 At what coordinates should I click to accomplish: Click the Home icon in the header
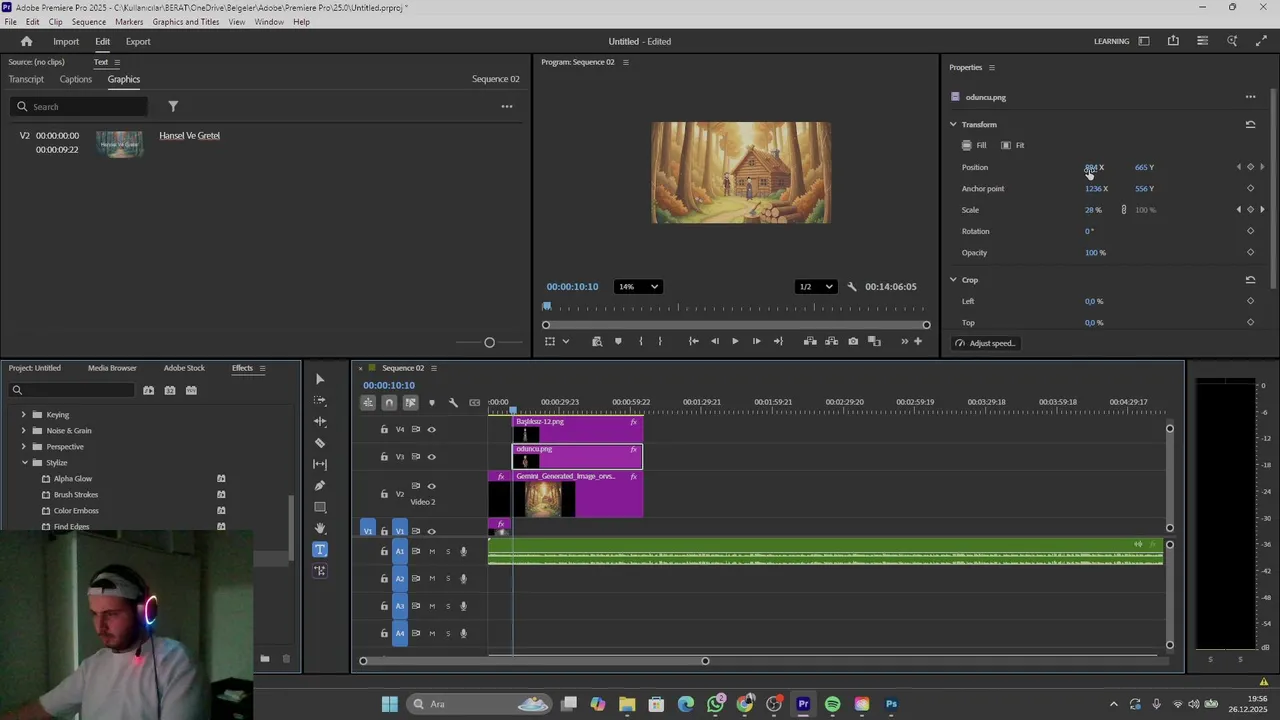(x=27, y=42)
